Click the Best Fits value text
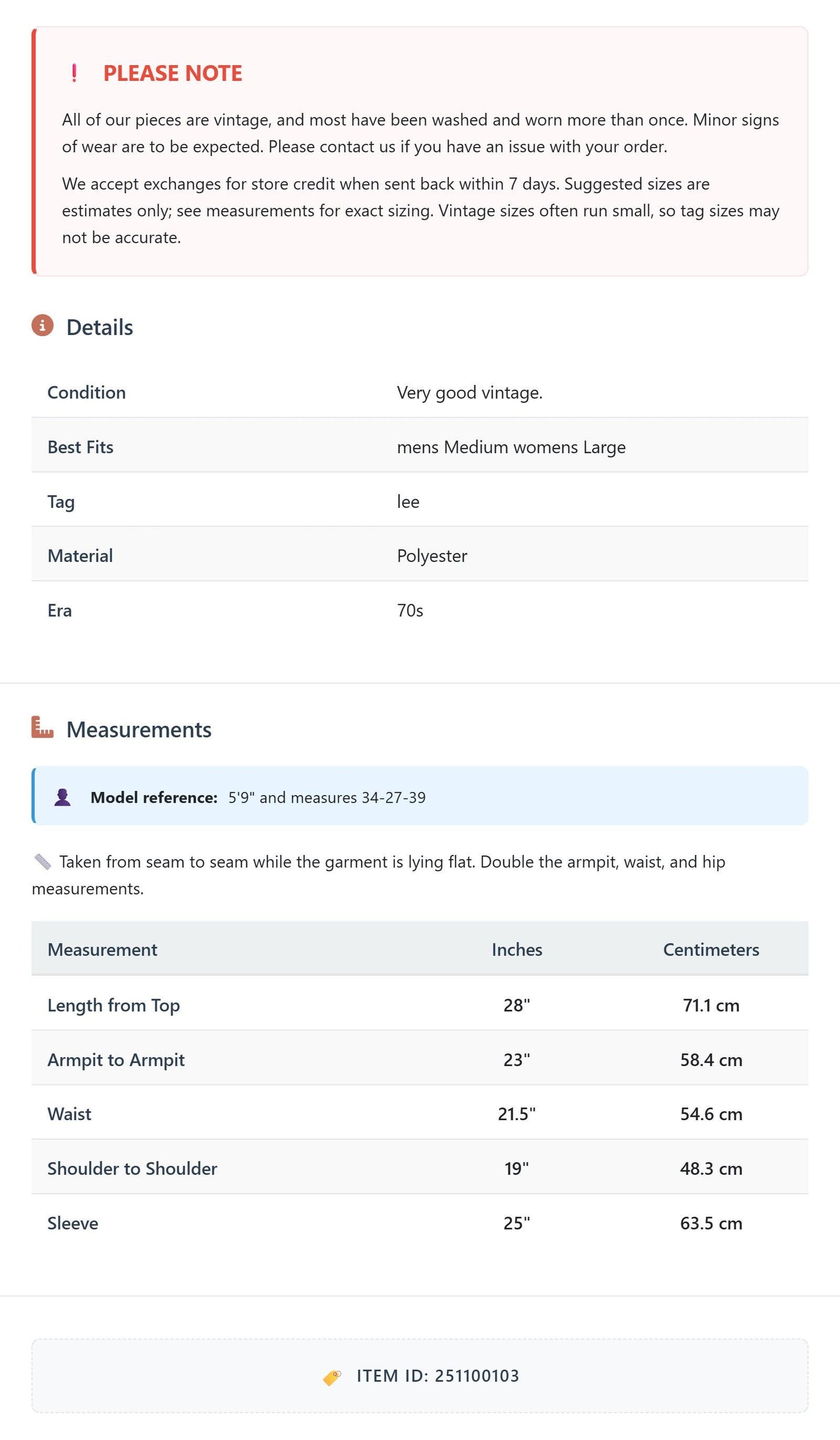The image size is (840, 1440). (x=511, y=447)
